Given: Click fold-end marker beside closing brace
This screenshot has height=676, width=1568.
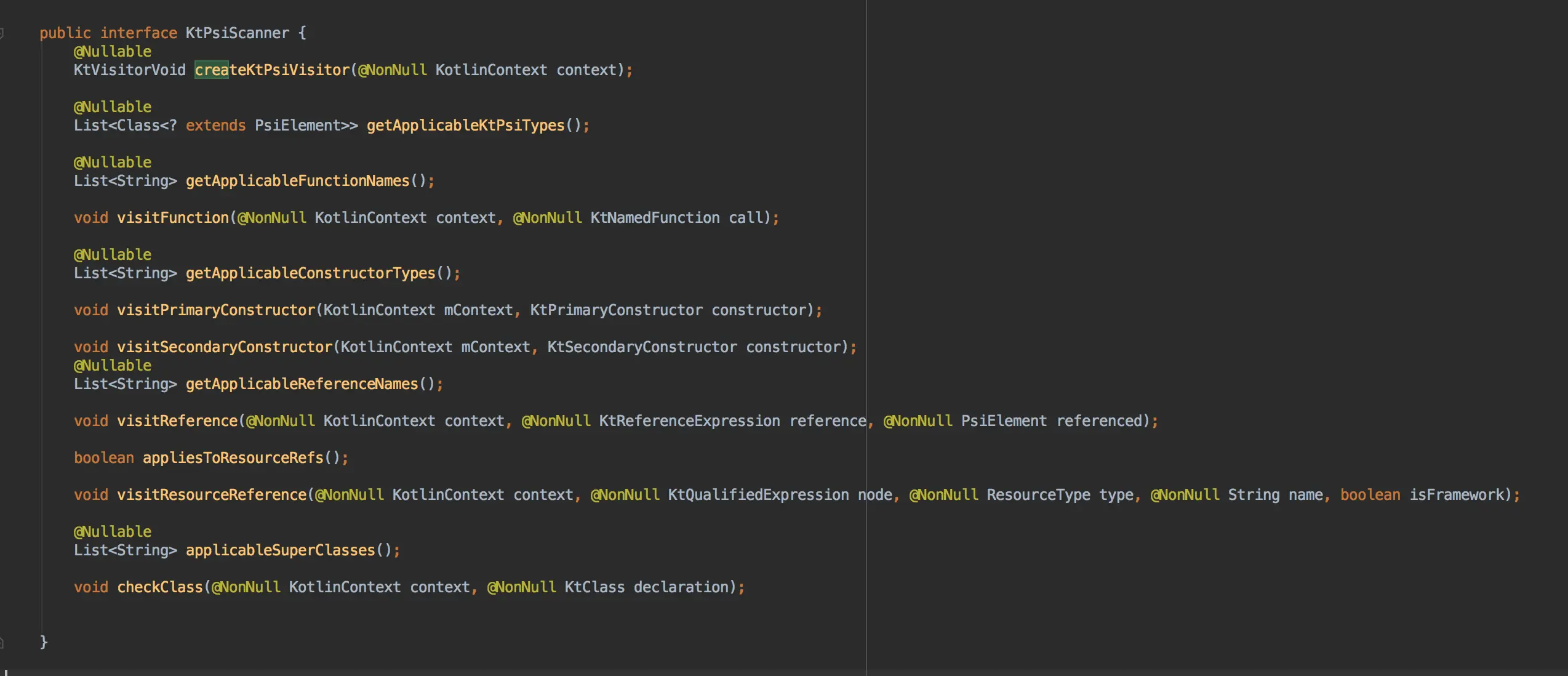Looking at the screenshot, I should tap(2, 643).
